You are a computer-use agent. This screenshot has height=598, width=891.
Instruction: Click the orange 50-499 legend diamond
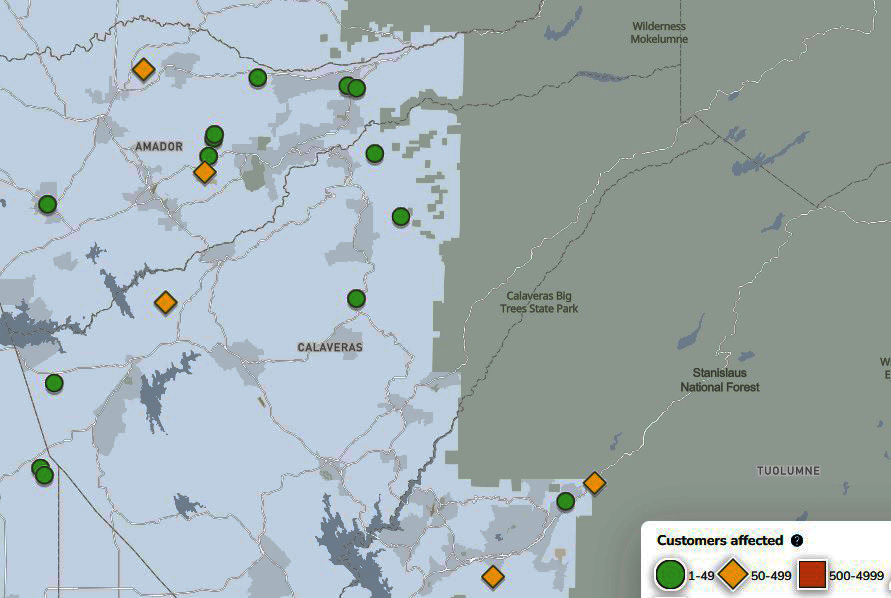click(733, 576)
